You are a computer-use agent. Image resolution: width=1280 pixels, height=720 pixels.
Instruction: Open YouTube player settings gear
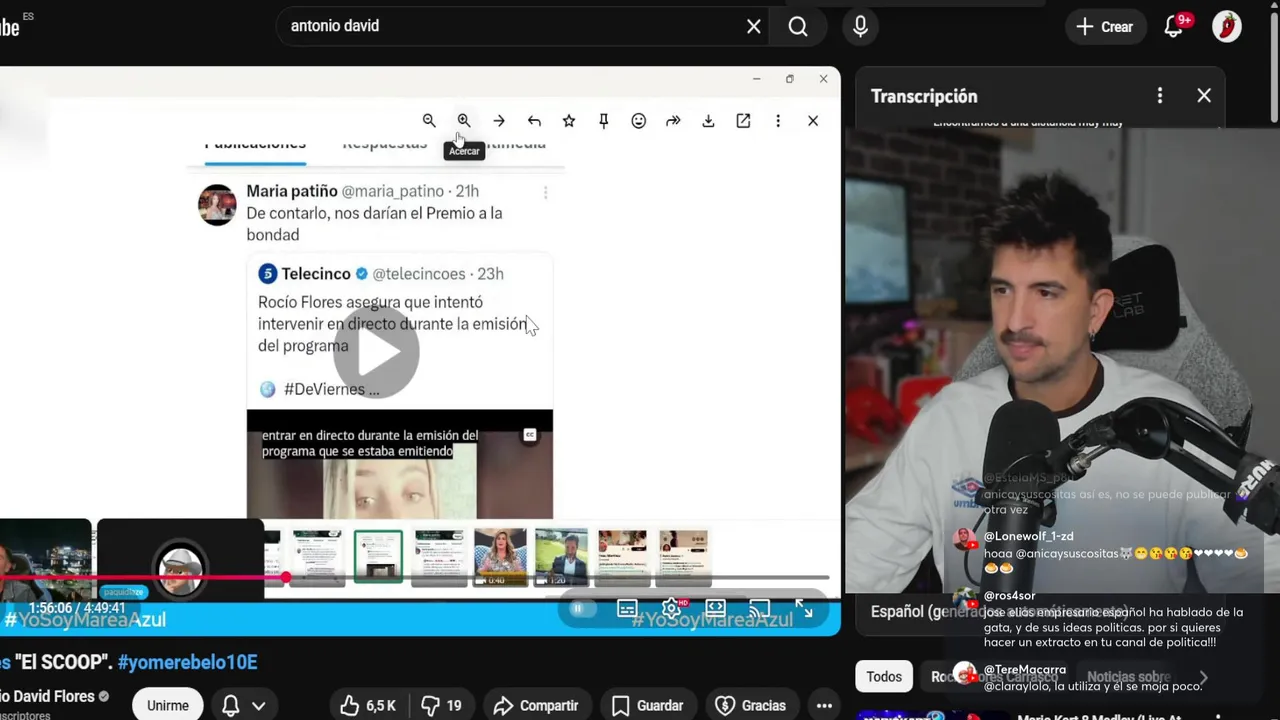coord(671,608)
